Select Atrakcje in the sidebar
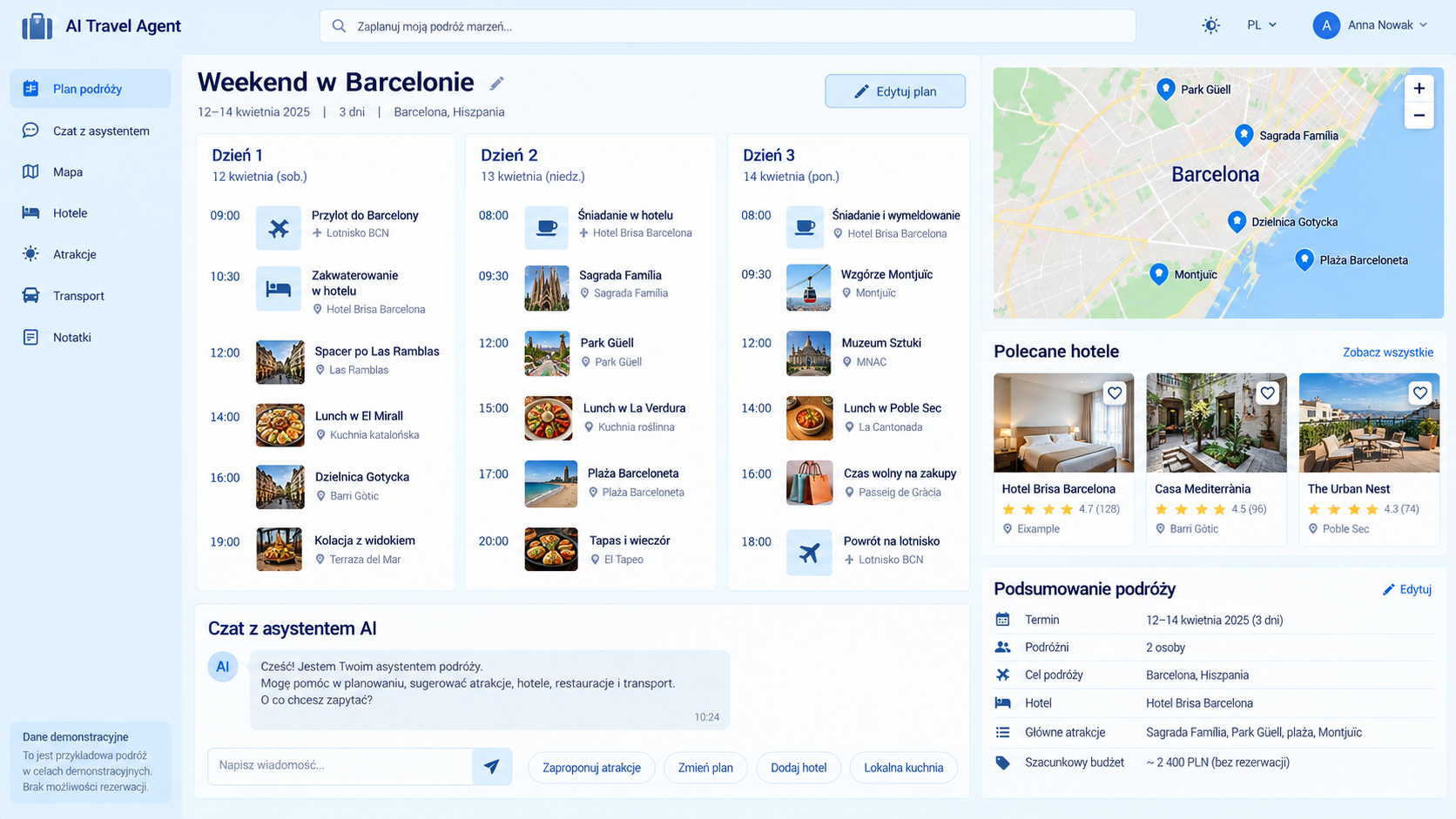 click(x=91, y=254)
